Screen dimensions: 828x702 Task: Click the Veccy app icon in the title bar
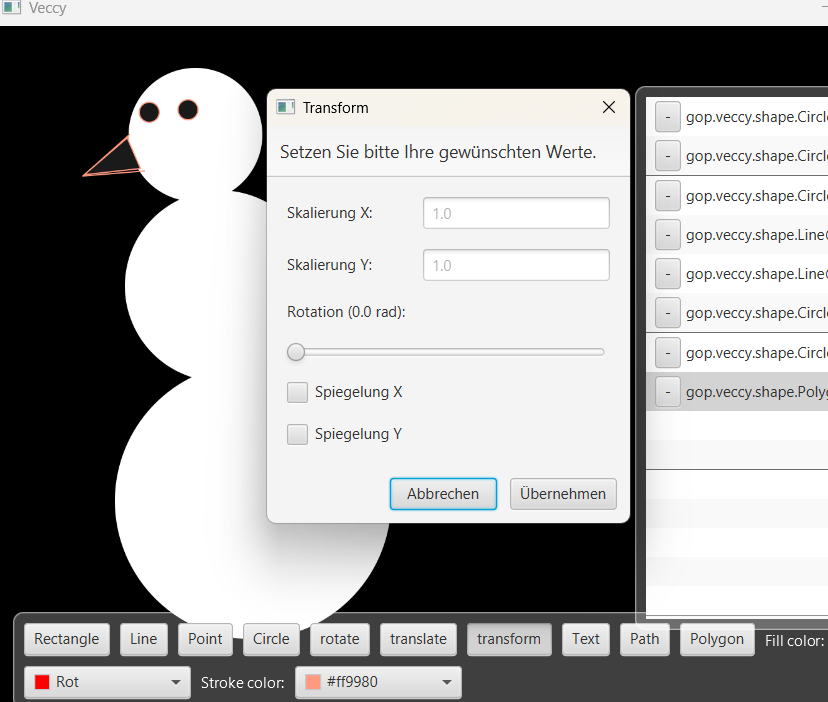[11, 8]
